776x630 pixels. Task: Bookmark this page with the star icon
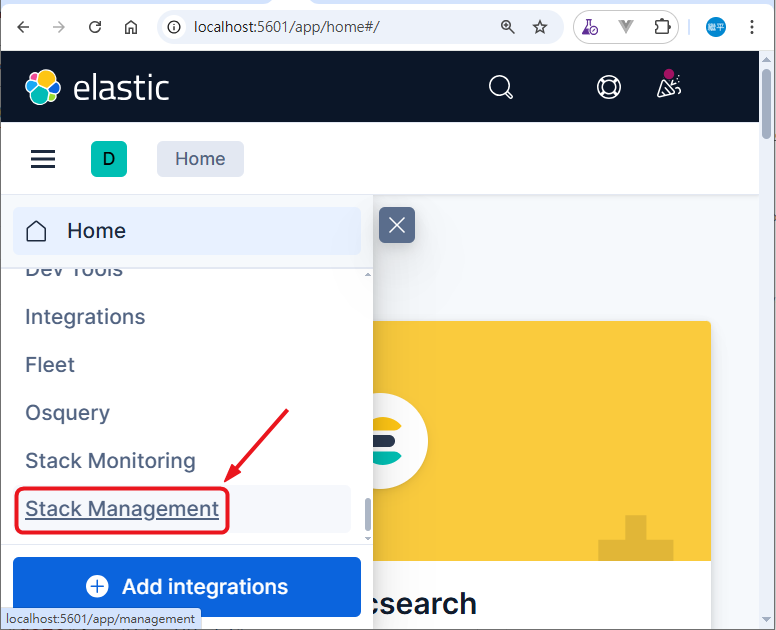[540, 27]
